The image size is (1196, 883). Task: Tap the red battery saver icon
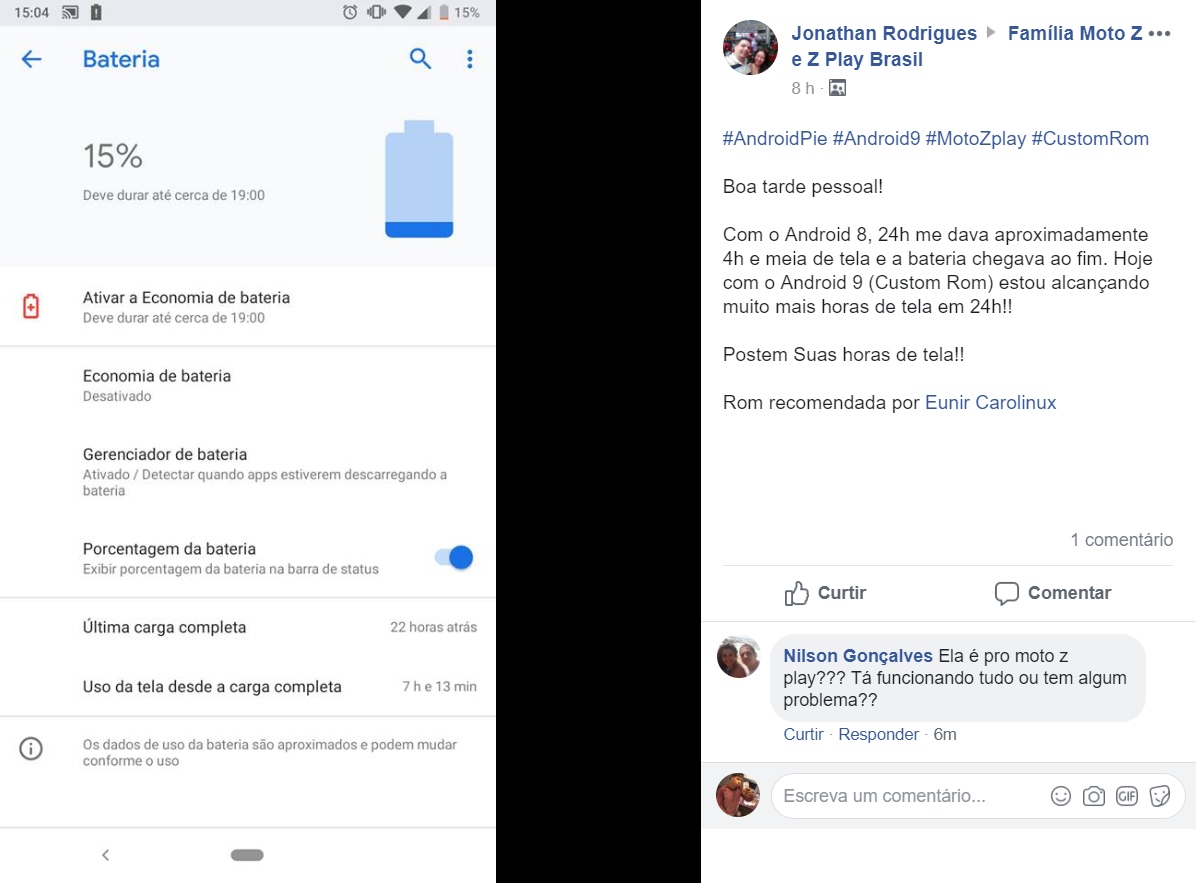[x=31, y=307]
